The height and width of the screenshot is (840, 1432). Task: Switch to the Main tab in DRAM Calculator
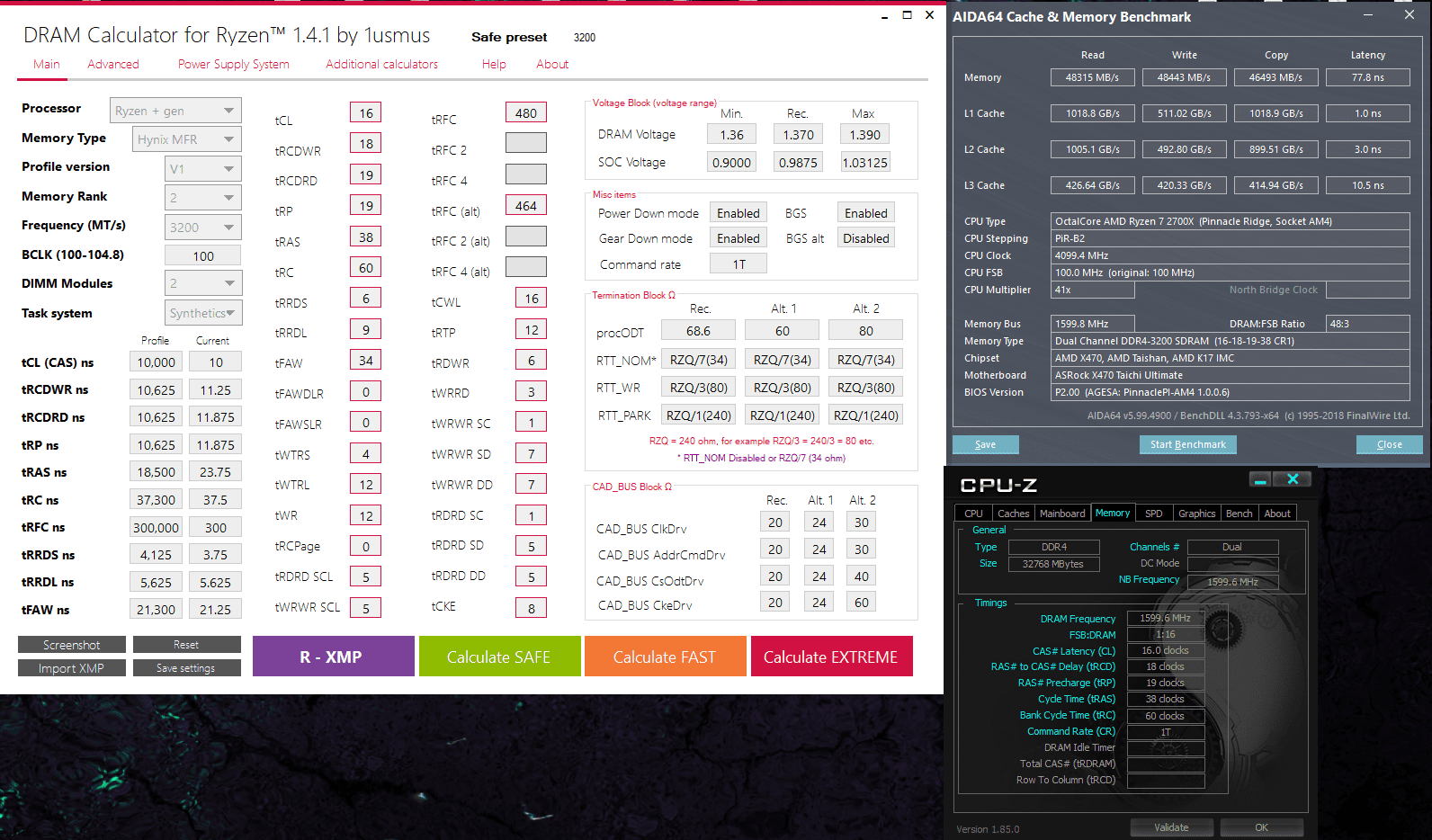47,64
